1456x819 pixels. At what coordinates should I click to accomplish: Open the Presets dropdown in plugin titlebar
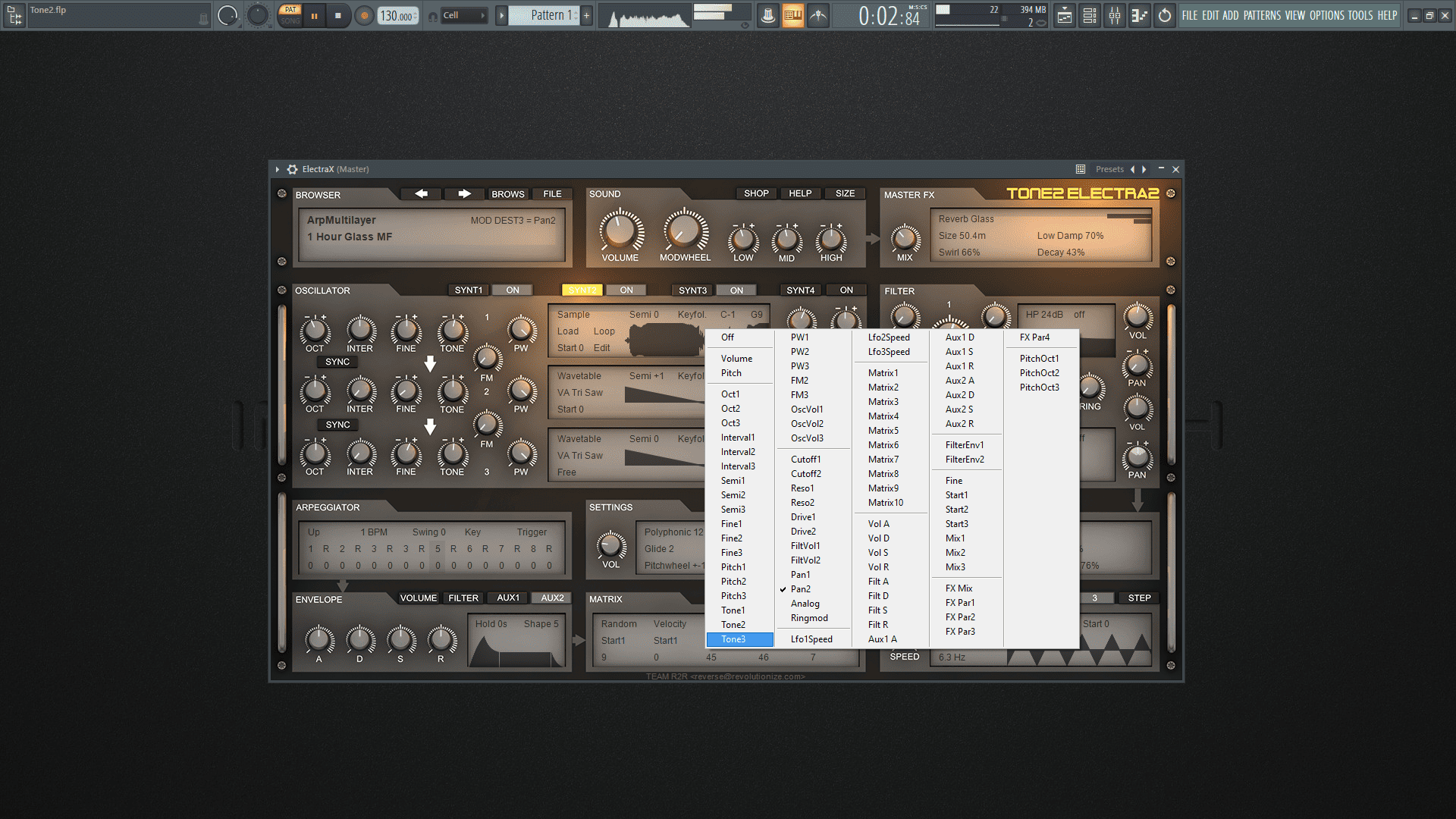click(x=1109, y=169)
